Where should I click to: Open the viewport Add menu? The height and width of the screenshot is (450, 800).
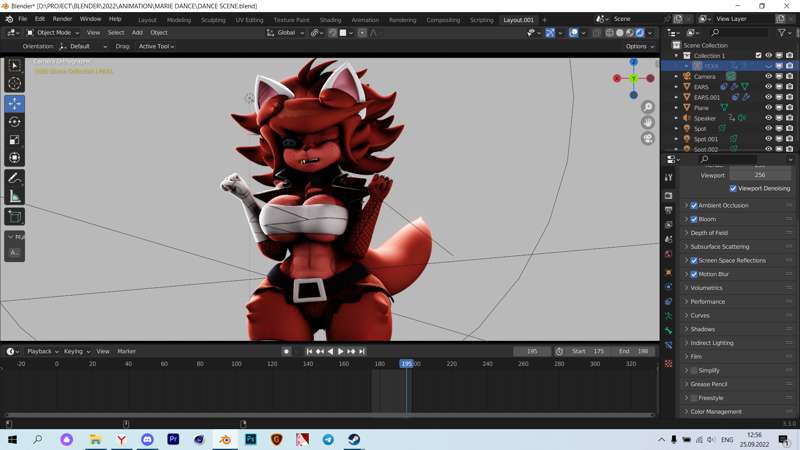[x=137, y=33]
